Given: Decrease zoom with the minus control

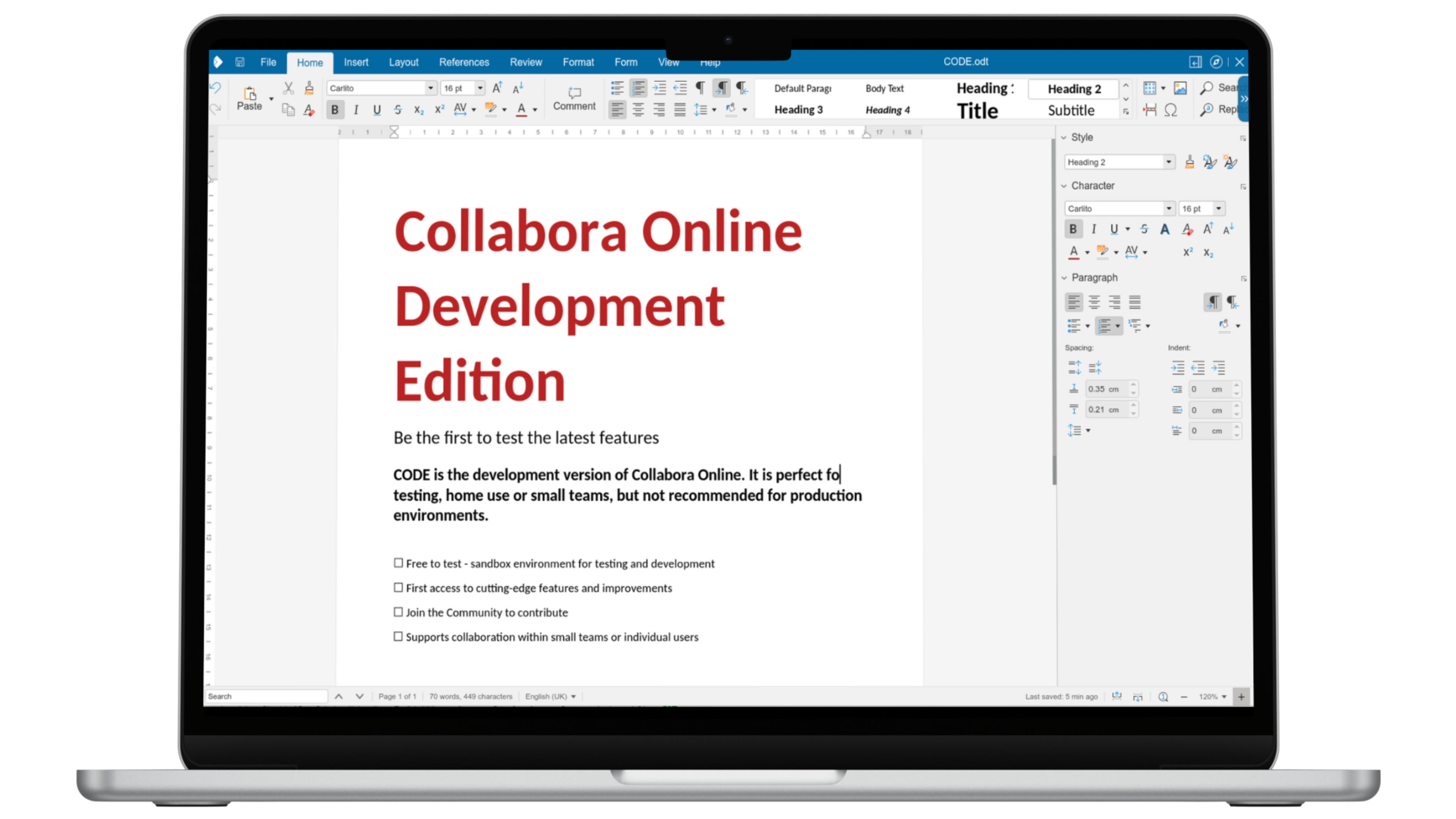Looking at the screenshot, I should coord(1185,697).
